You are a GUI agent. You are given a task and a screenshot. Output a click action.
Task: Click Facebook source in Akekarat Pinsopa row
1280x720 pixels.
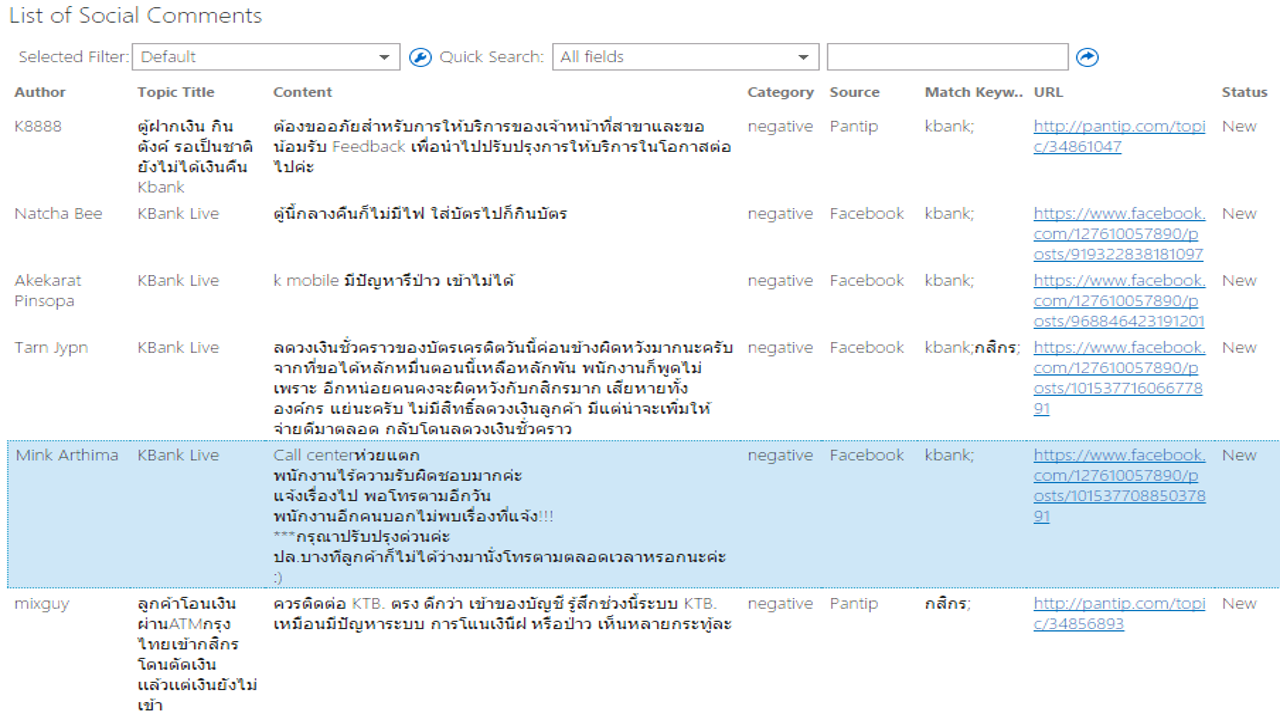(x=866, y=280)
